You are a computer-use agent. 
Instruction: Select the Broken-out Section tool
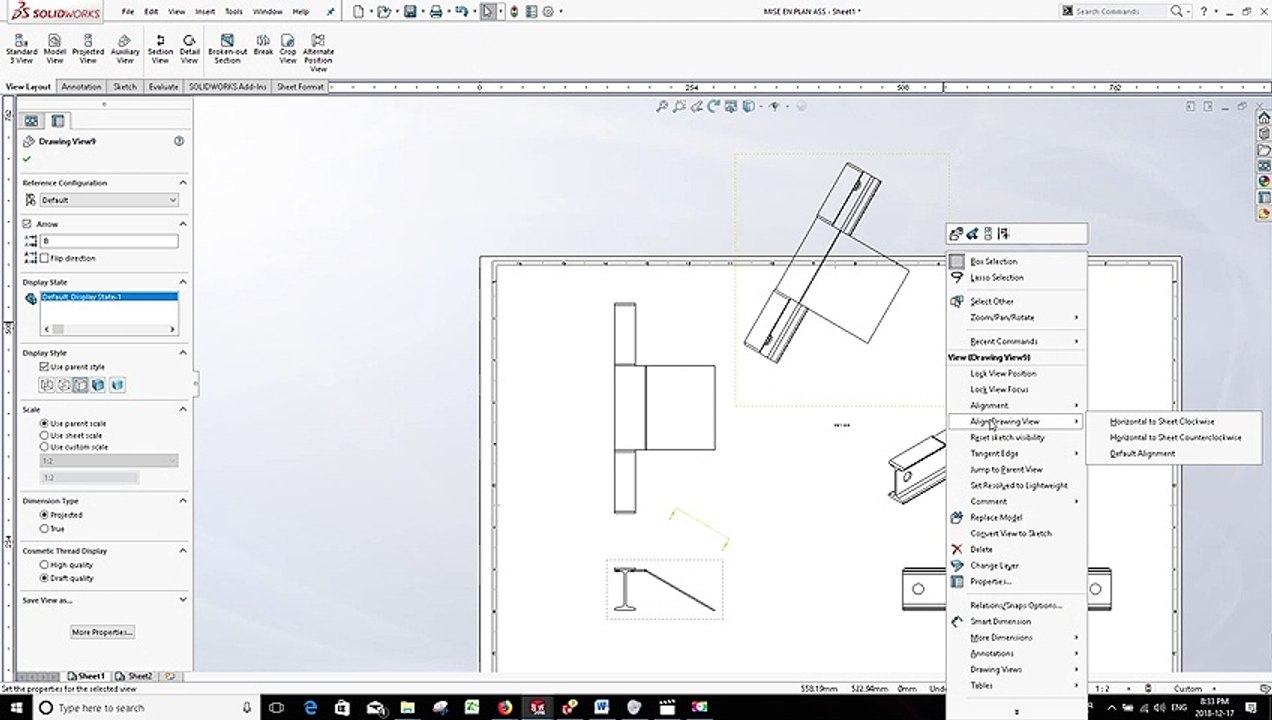[227, 48]
